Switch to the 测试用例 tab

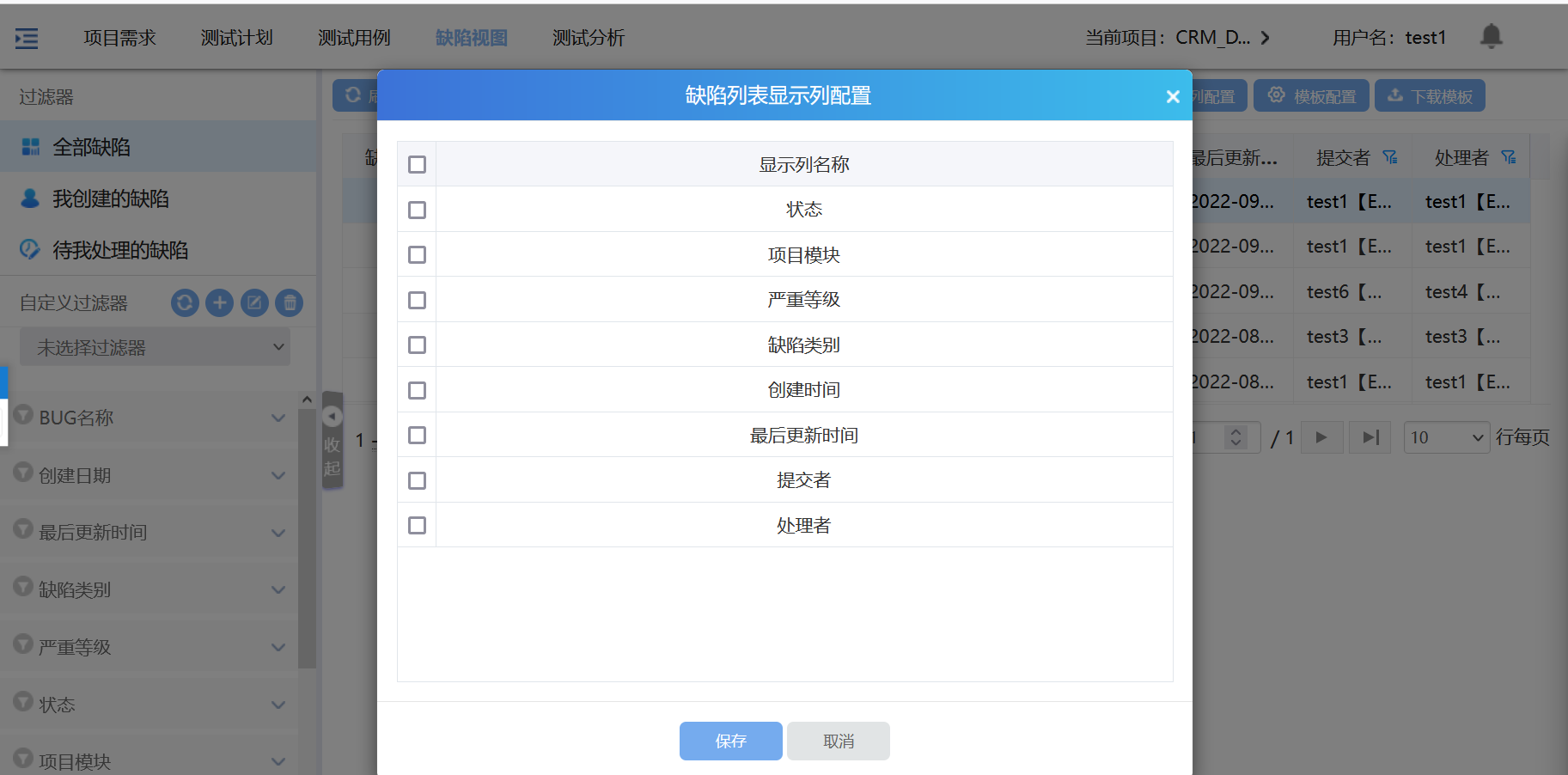(354, 38)
